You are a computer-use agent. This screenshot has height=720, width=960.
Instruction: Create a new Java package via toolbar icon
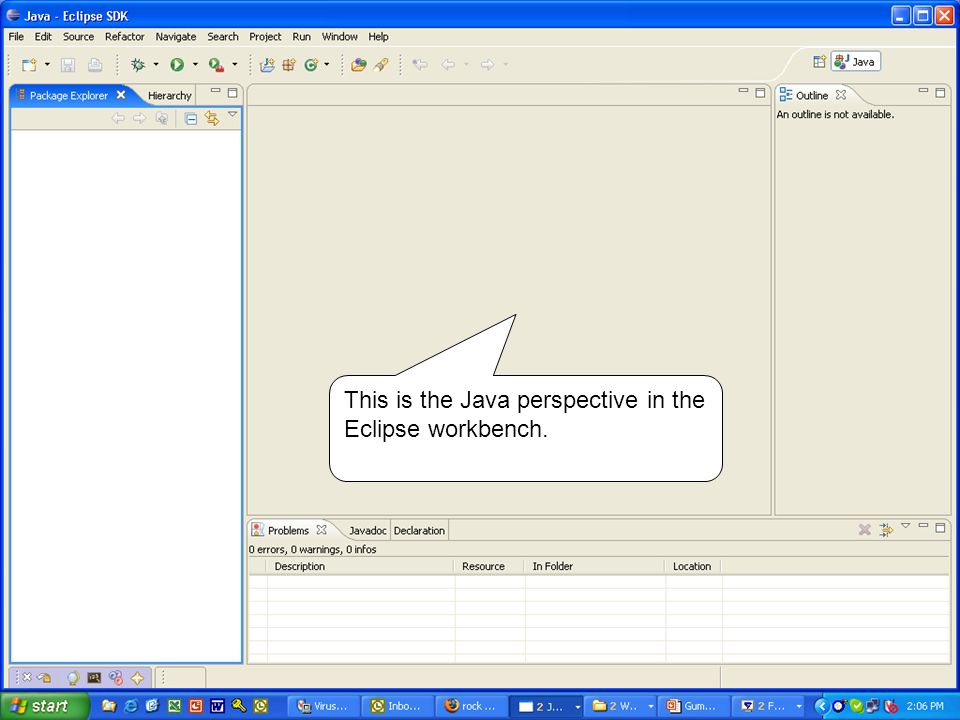[289, 64]
